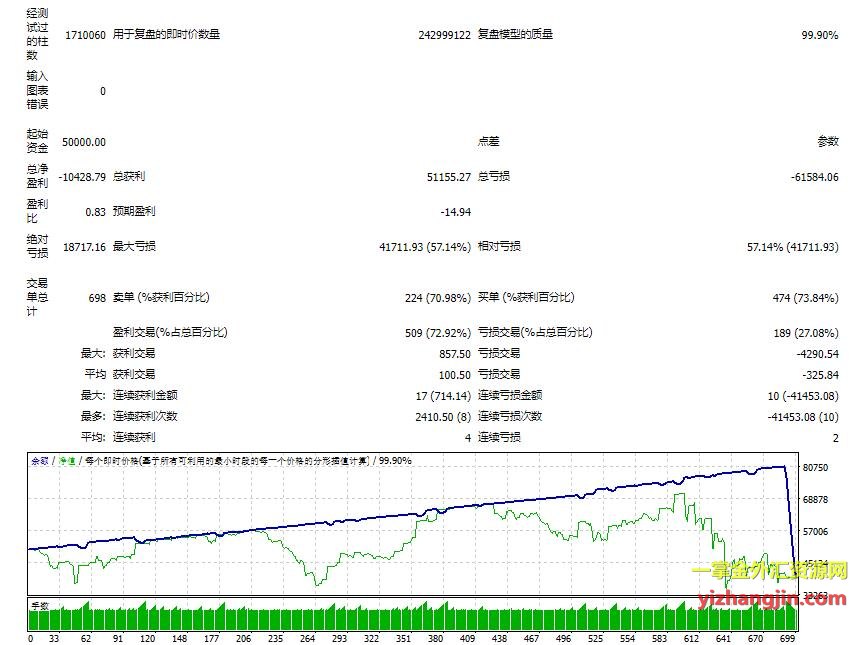
Task: Click the 手数 lots panel label
Action: (40, 606)
